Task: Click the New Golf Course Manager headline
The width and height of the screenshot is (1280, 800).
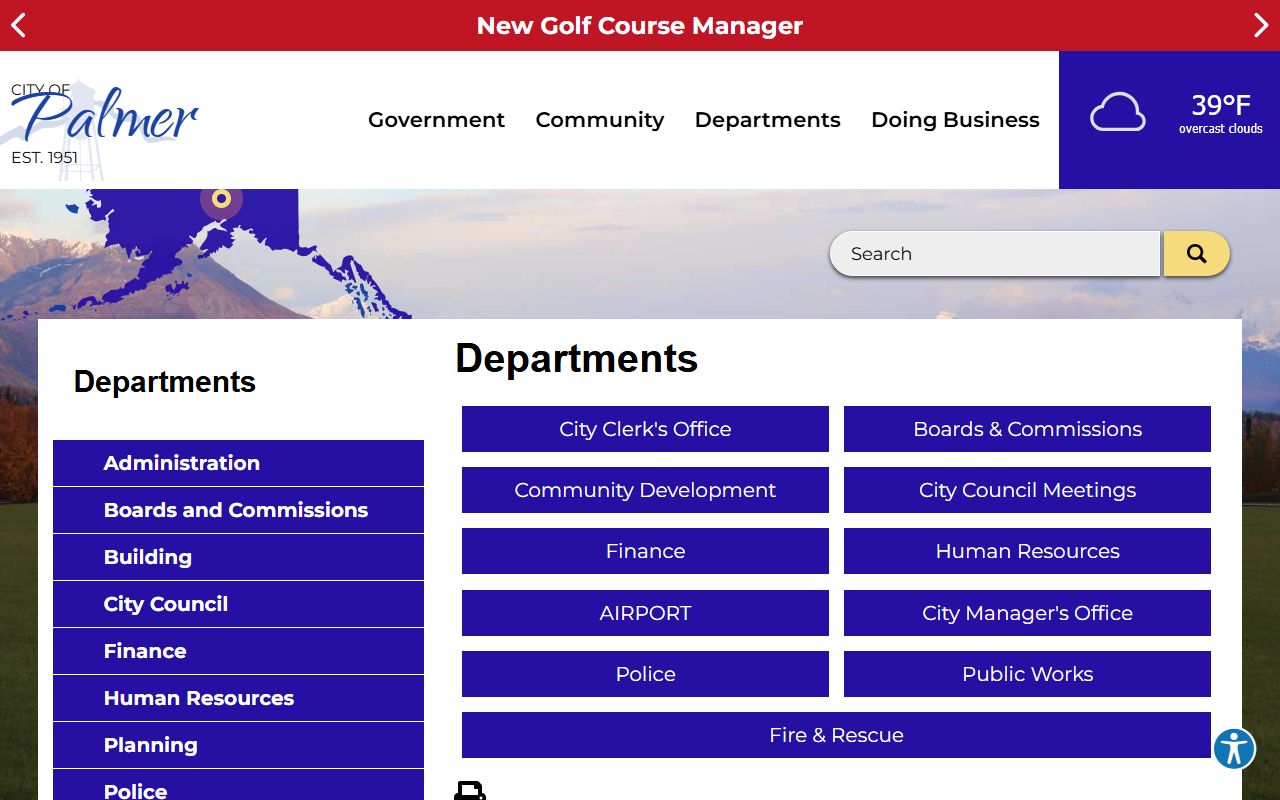Action: click(640, 26)
